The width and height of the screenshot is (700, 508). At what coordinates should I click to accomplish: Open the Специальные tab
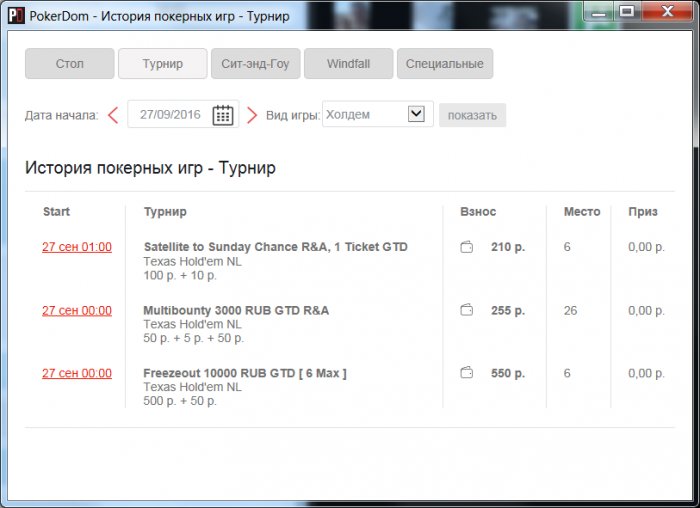pos(445,64)
